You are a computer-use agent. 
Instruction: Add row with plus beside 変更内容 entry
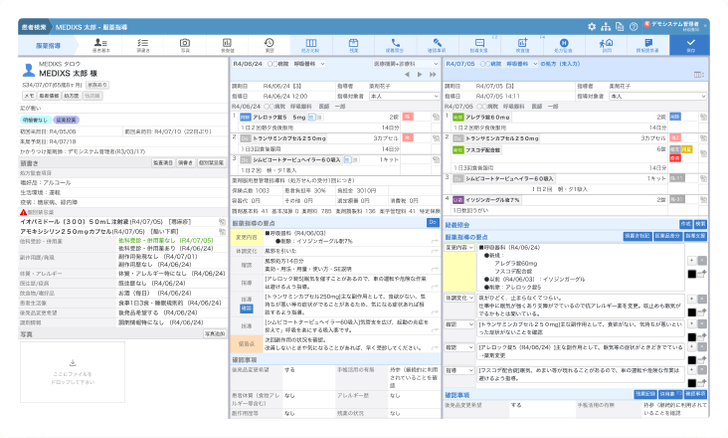pos(691,261)
